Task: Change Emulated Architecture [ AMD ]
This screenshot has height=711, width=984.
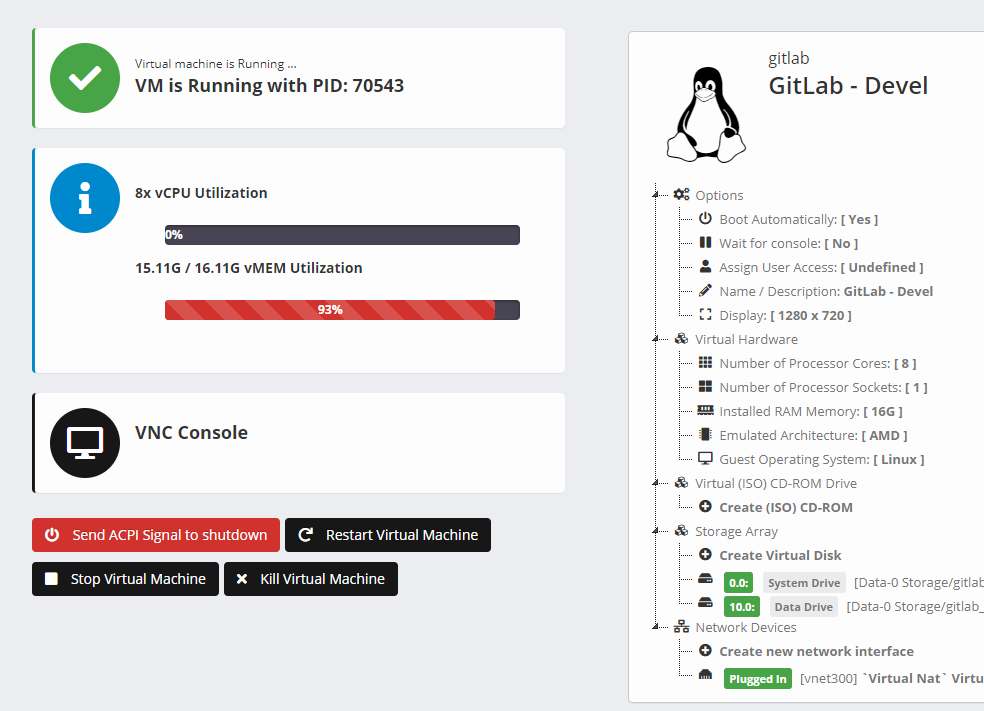Action: pos(884,436)
